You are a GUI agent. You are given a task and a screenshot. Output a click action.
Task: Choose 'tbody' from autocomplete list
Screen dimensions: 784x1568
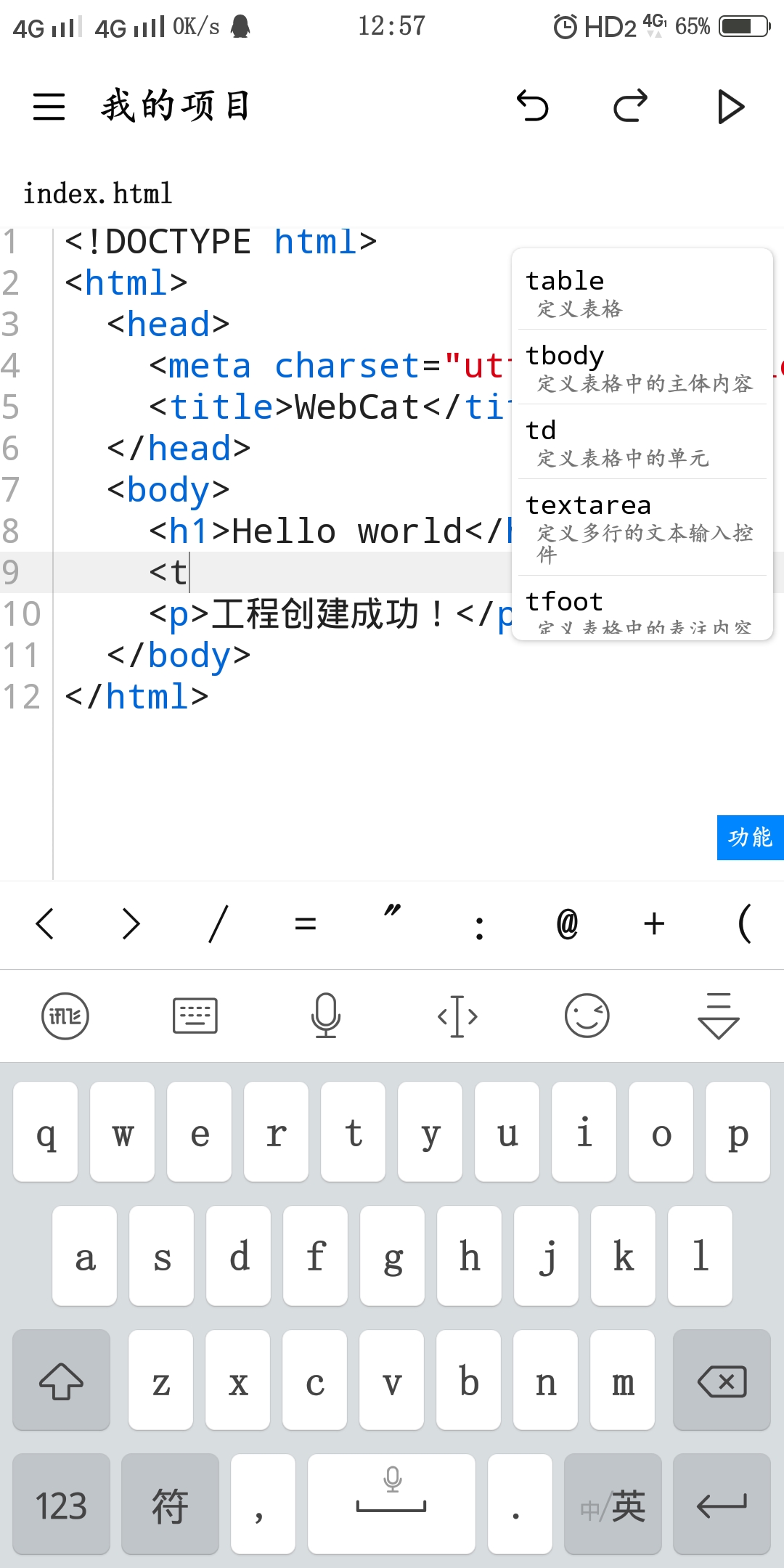[642, 368]
